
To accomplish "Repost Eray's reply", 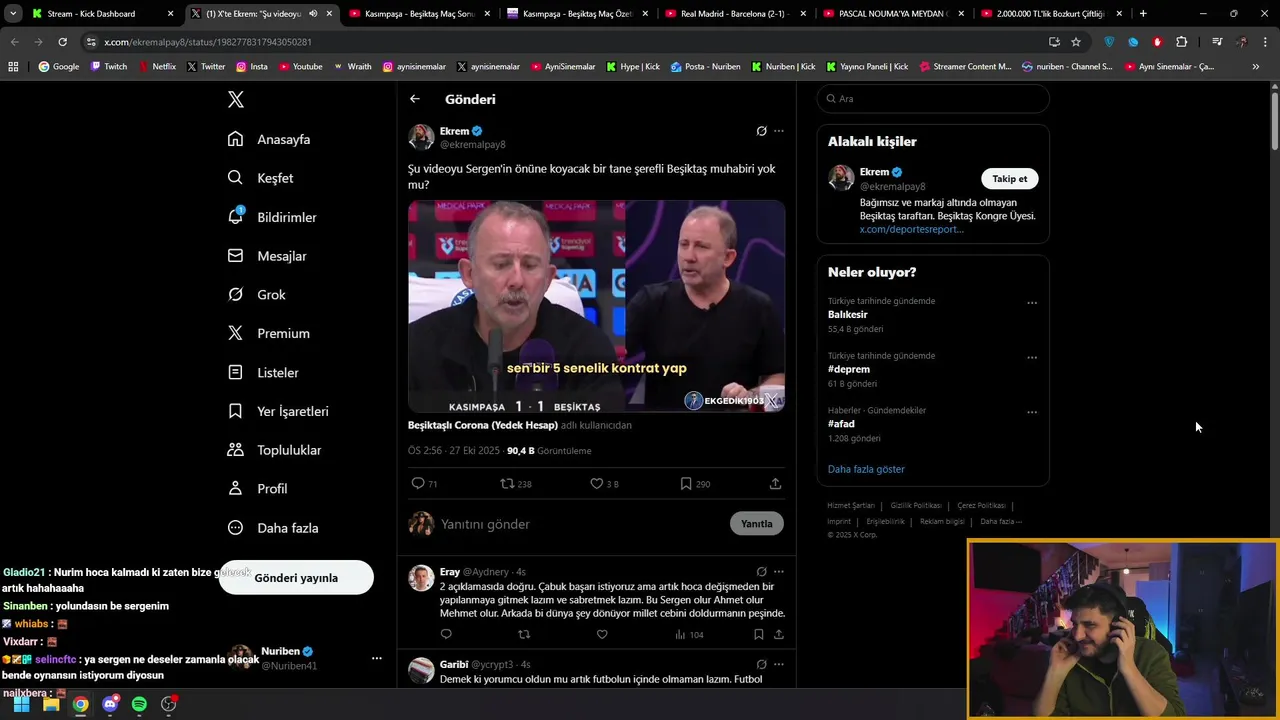I will click(524, 634).
